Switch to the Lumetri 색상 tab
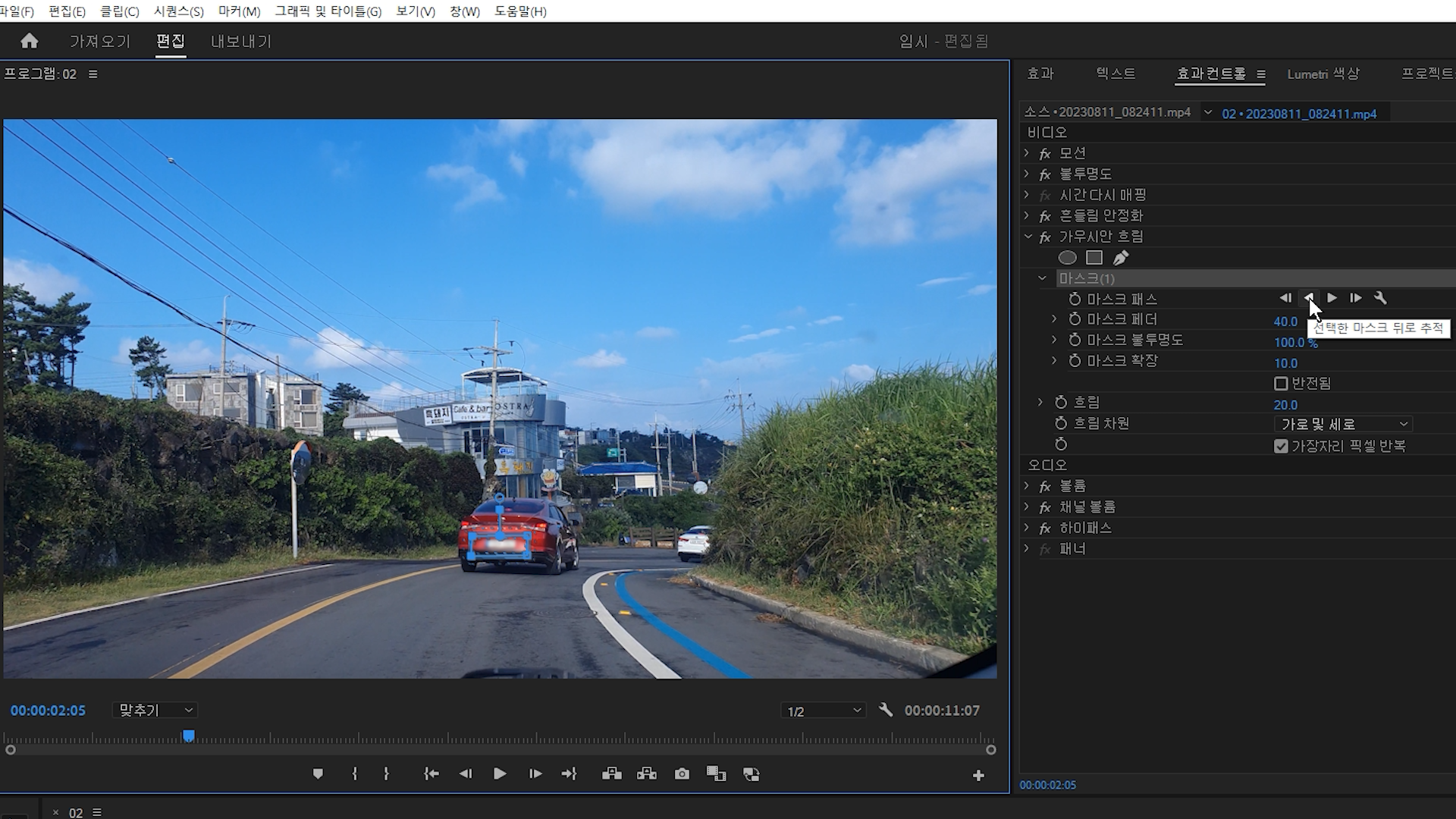The height and width of the screenshot is (819, 1456). click(1323, 74)
